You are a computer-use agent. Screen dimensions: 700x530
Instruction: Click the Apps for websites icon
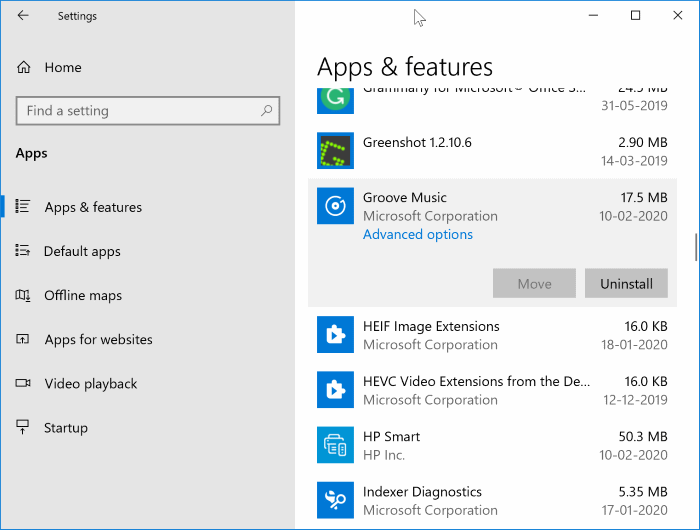23,339
